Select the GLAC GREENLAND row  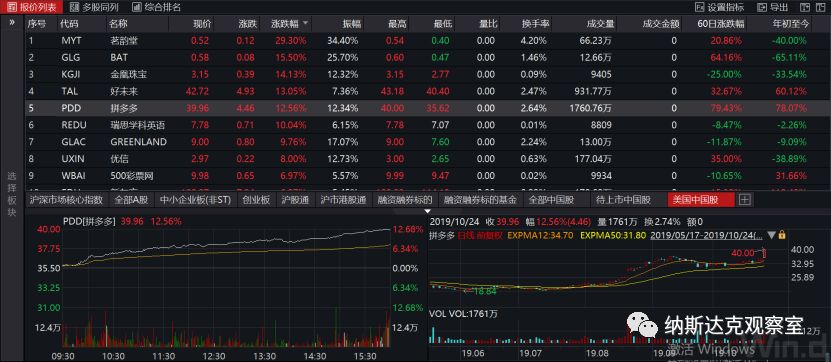(428, 142)
